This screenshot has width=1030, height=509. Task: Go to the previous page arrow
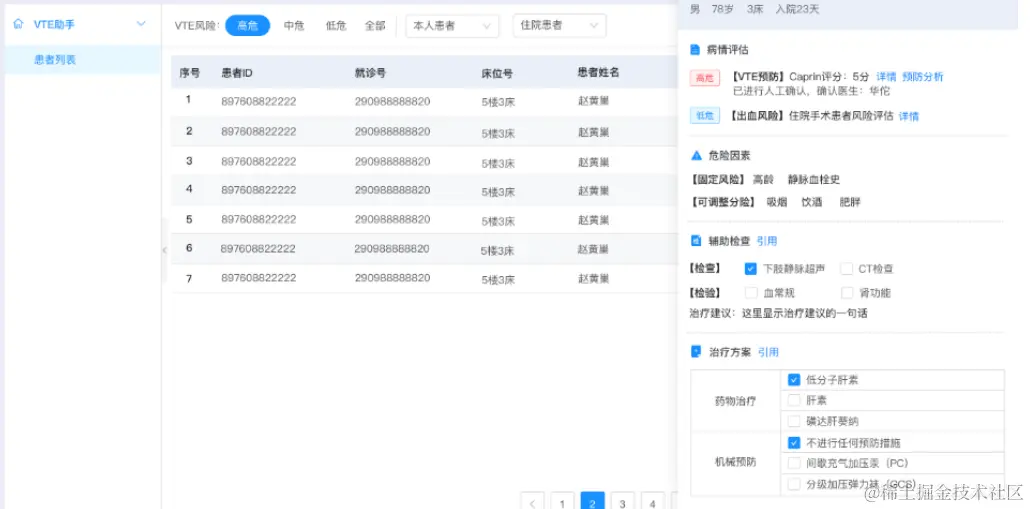[x=532, y=502]
